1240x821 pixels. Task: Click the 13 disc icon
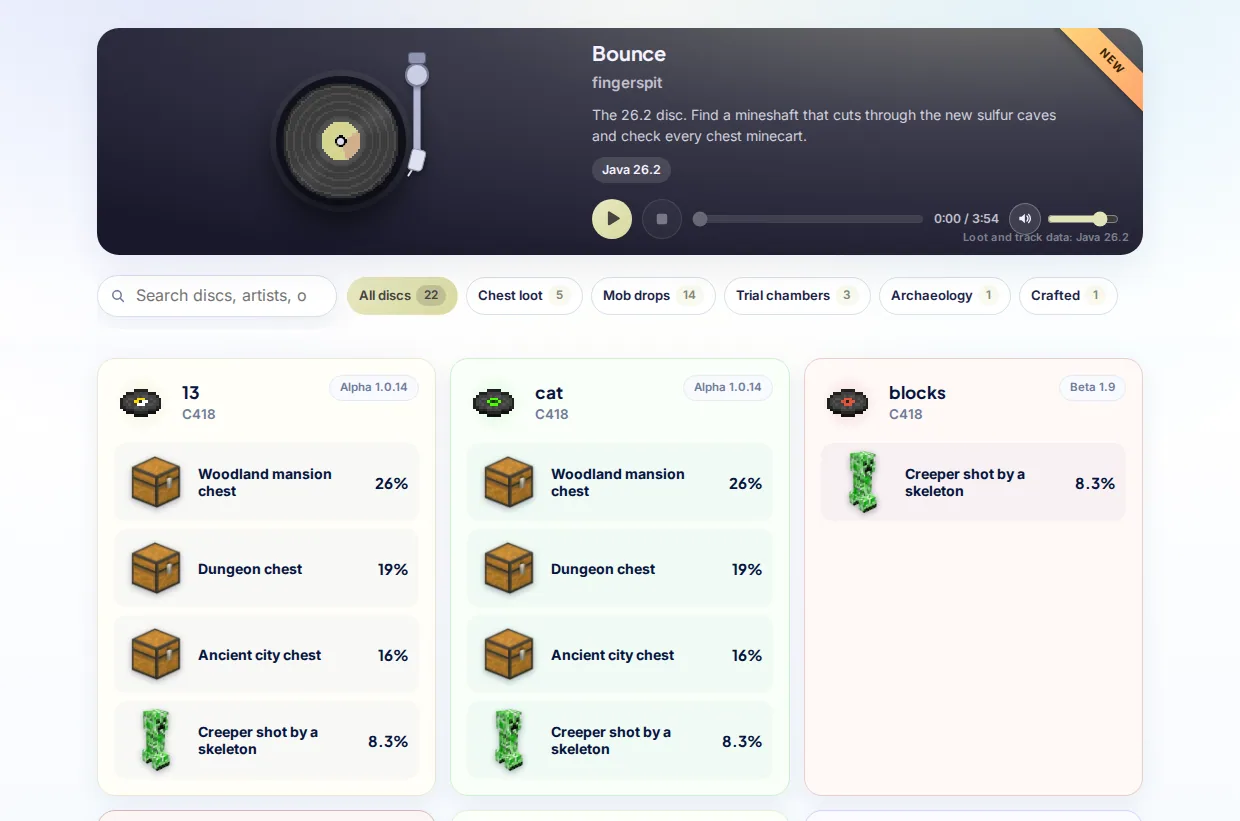click(x=140, y=403)
